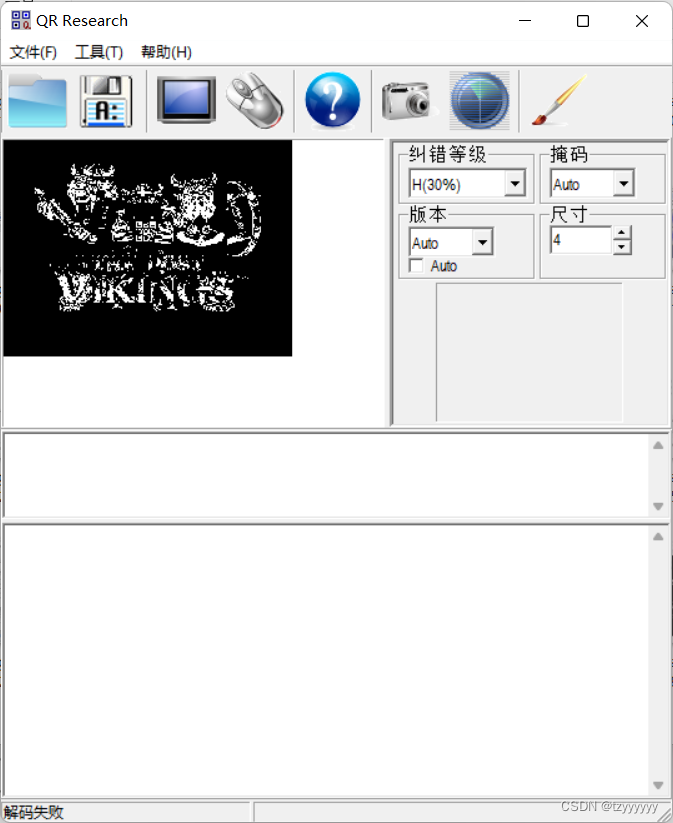Image resolution: width=673 pixels, height=823 pixels.
Task: Click the camera capture icon
Action: (408, 100)
